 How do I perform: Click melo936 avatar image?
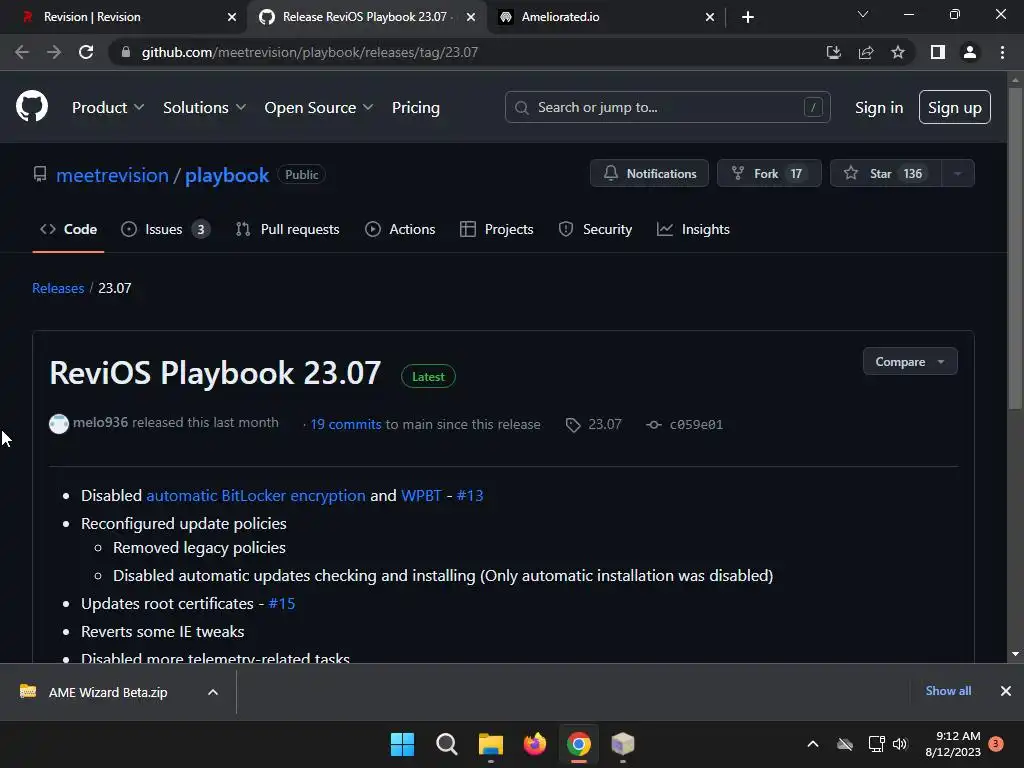59,424
